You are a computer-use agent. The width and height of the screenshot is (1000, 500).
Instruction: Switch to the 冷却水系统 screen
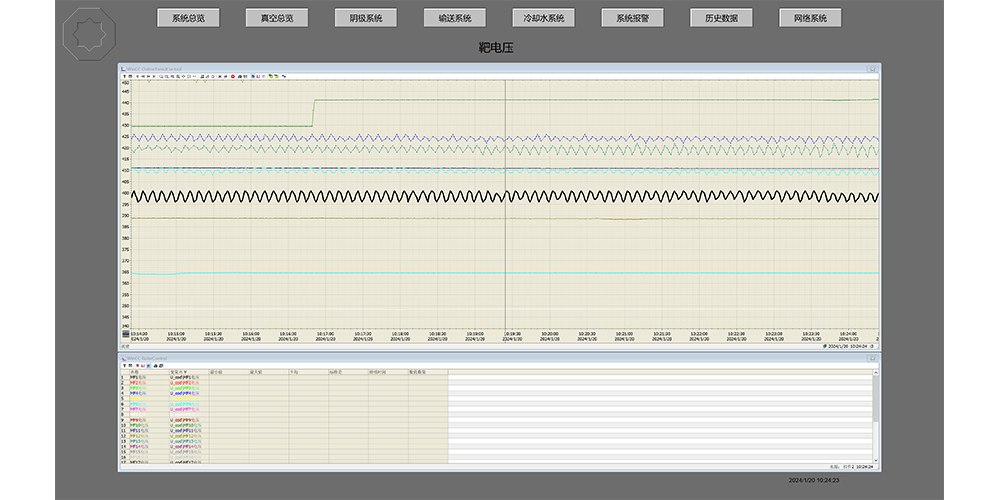click(x=543, y=18)
